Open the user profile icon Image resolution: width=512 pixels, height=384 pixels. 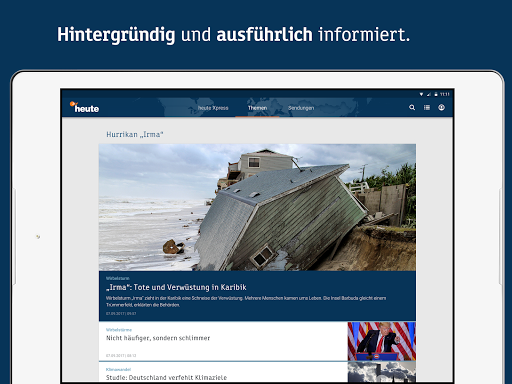[441, 107]
